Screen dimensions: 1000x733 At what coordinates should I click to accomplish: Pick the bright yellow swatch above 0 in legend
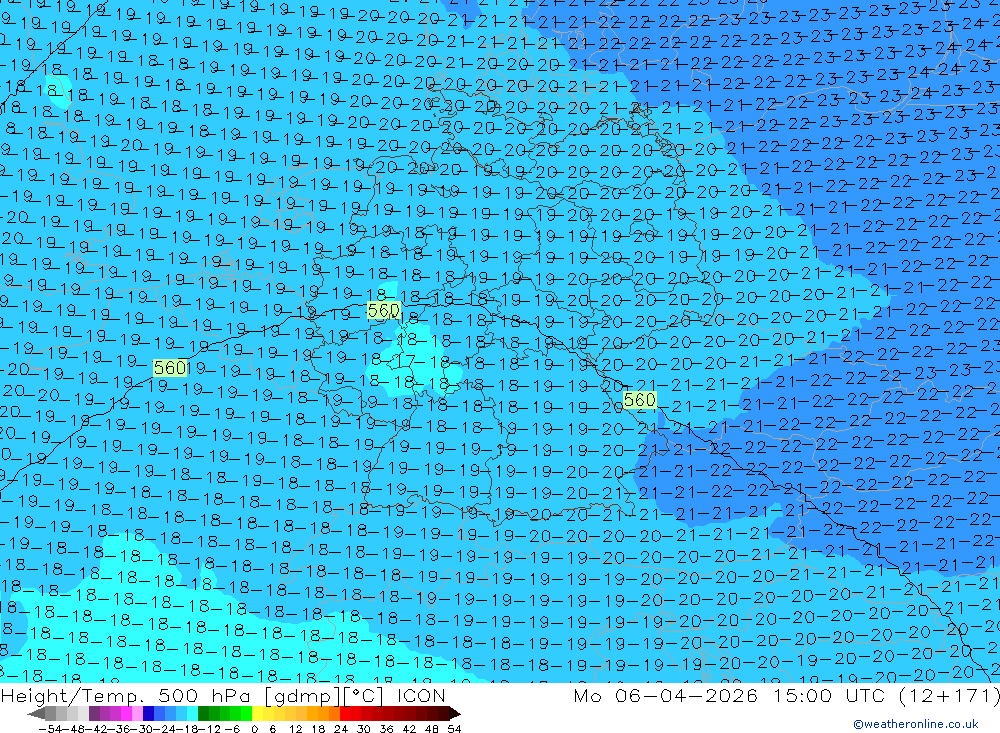[x=258, y=713]
